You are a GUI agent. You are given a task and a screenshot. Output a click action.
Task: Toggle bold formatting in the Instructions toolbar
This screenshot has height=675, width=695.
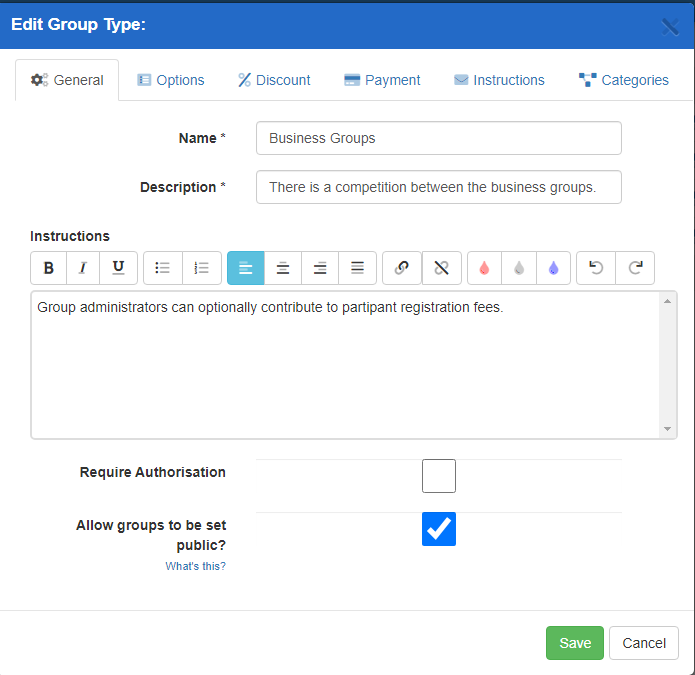pos(48,268)
